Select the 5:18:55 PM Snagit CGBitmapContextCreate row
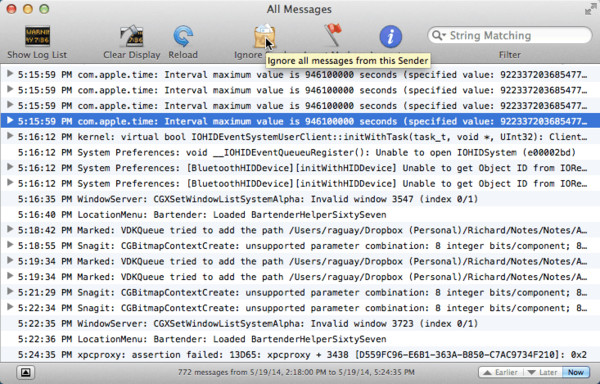This screenshot has height=384, width=600. [300, 246]
